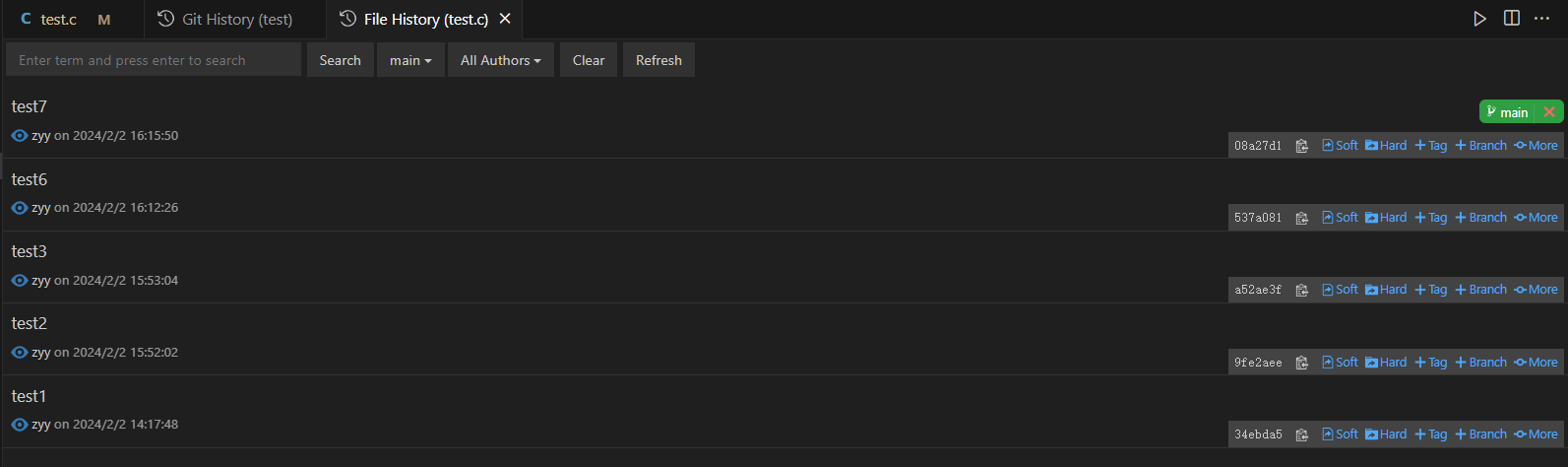Remove the main branch label with red X

[1549, 112]
